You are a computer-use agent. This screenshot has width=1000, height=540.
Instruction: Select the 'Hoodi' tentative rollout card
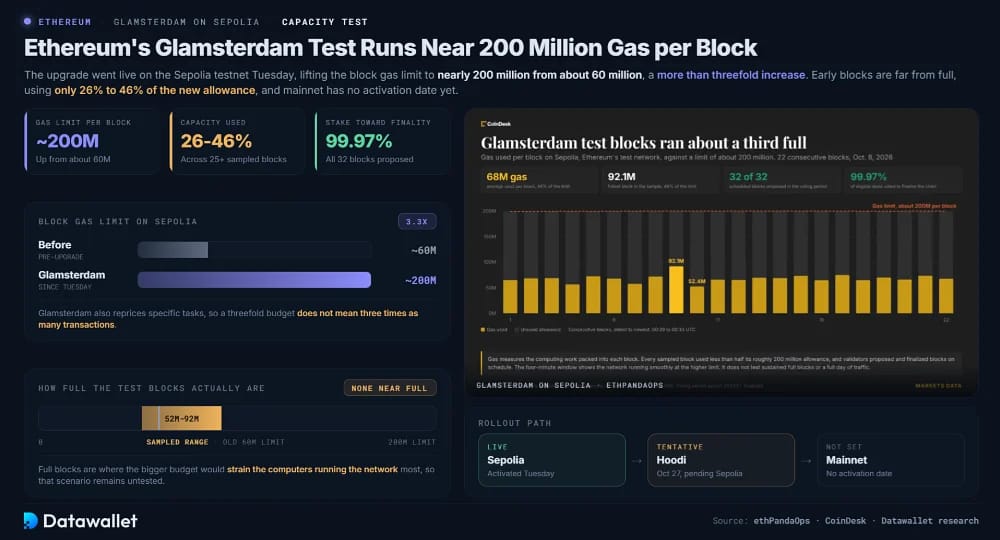pos(721,460)
